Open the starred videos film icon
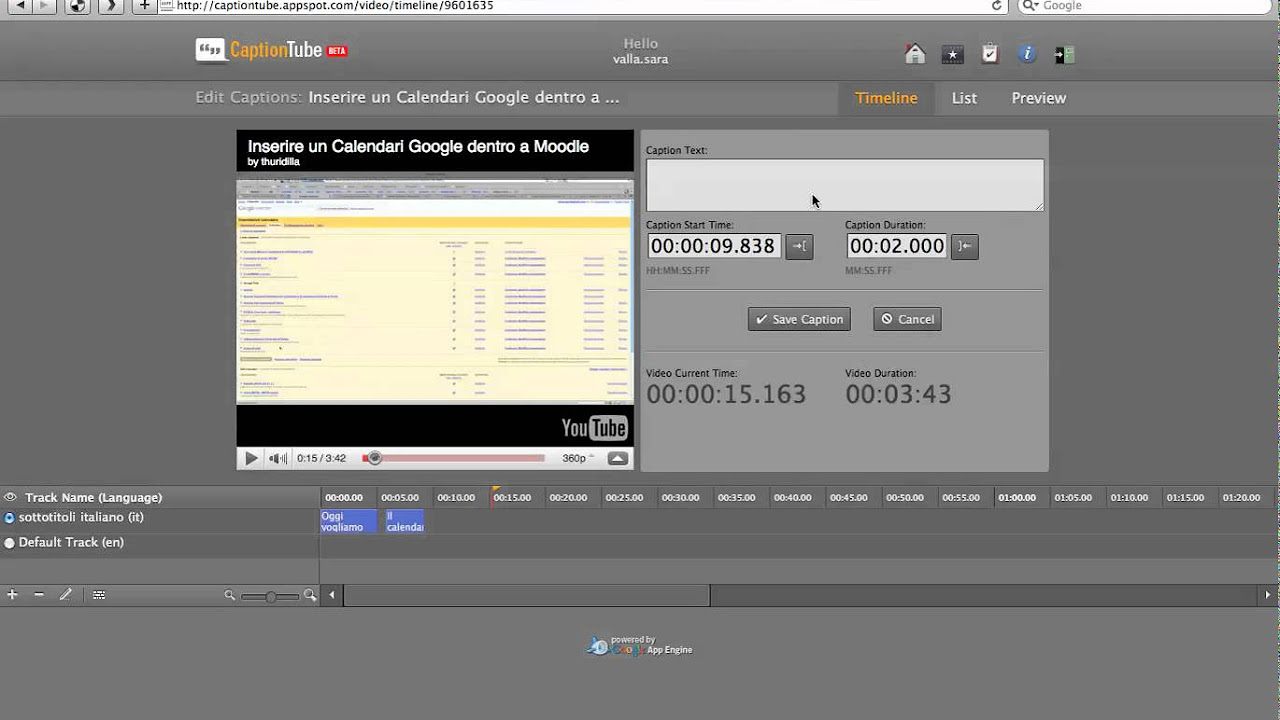This screenshot has height=720, width=1280. 953,54
